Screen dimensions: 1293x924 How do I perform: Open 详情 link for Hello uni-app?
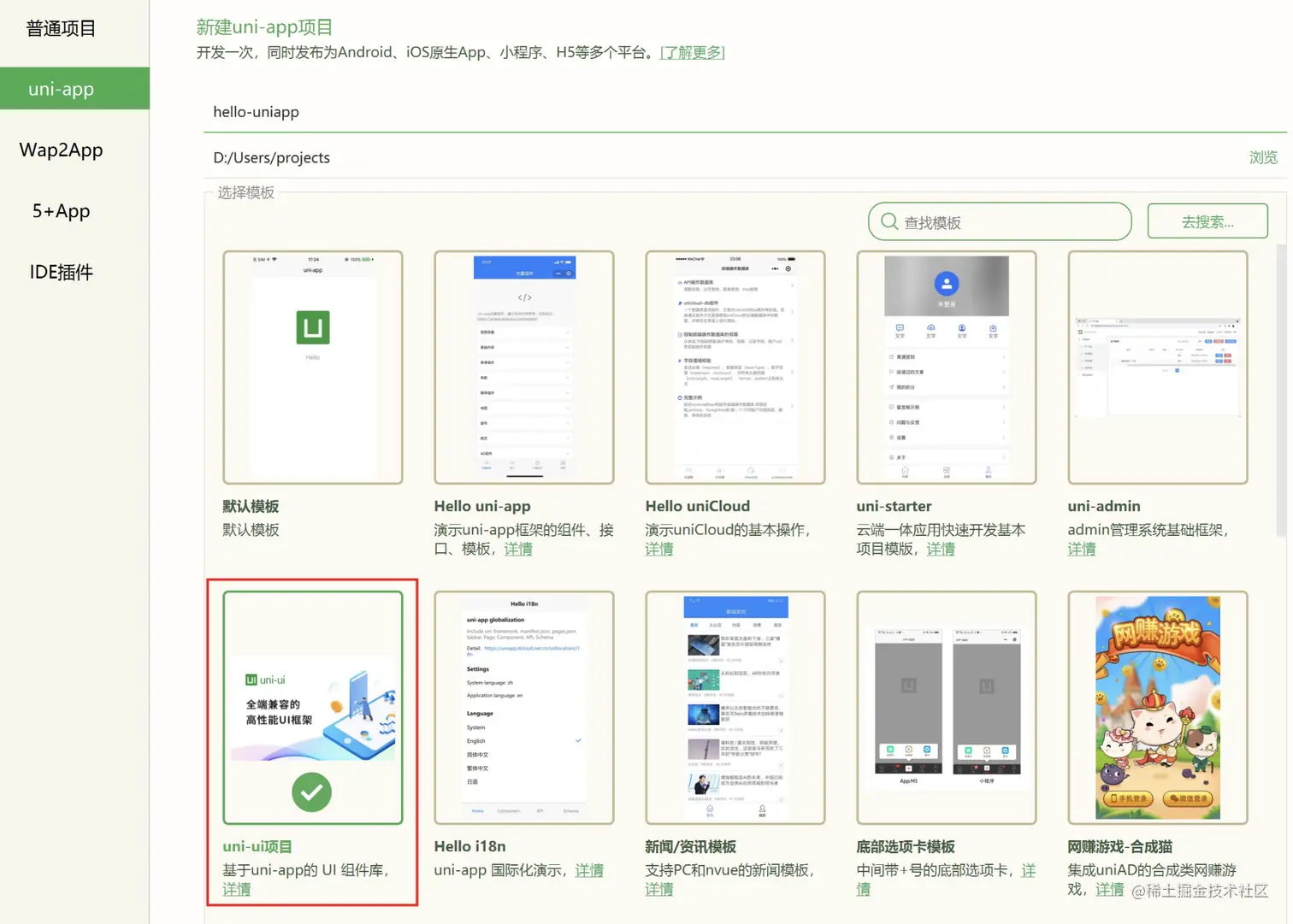point(518,549)
